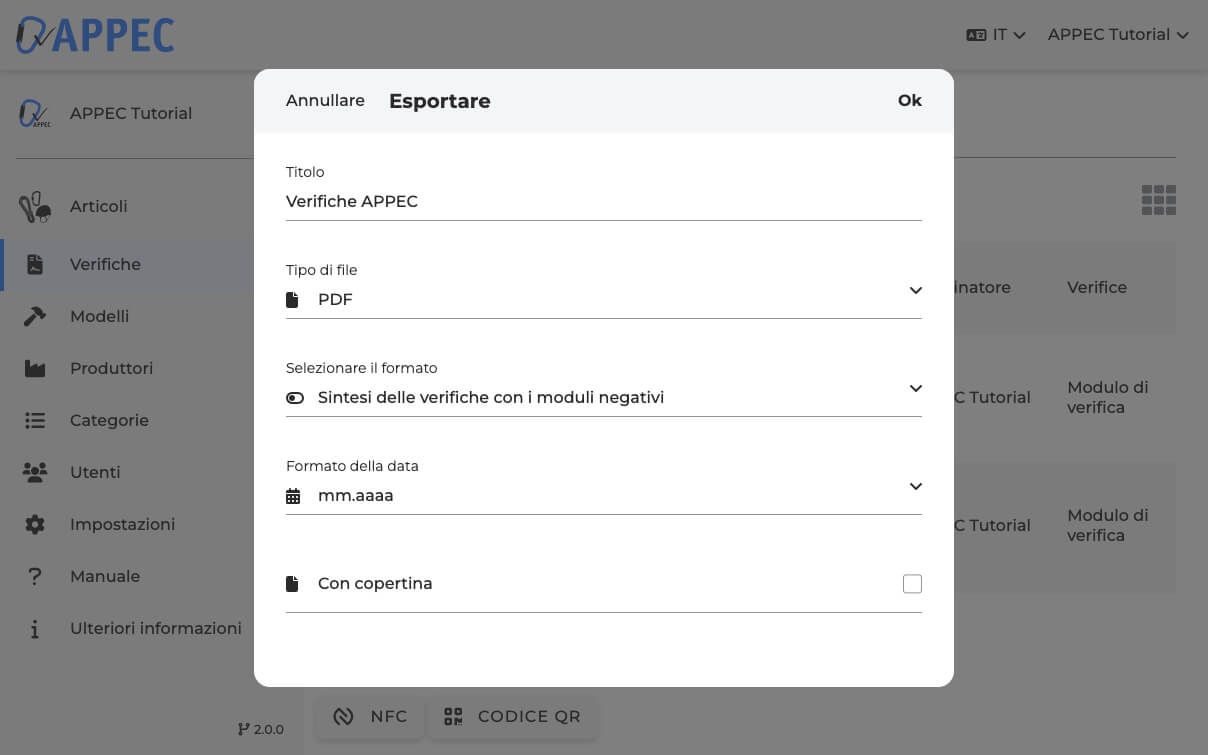Open the IT language selector

coord(996,35)
